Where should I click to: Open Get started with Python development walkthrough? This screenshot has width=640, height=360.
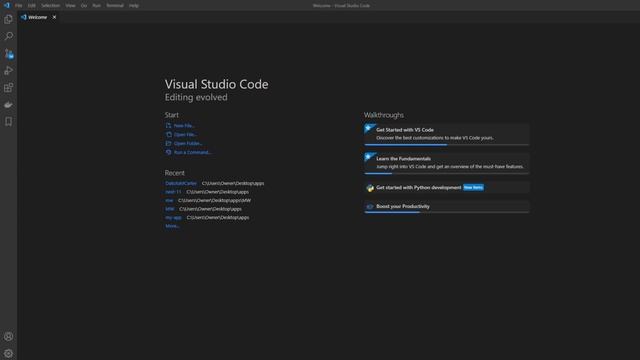click(x=447, y=187)
